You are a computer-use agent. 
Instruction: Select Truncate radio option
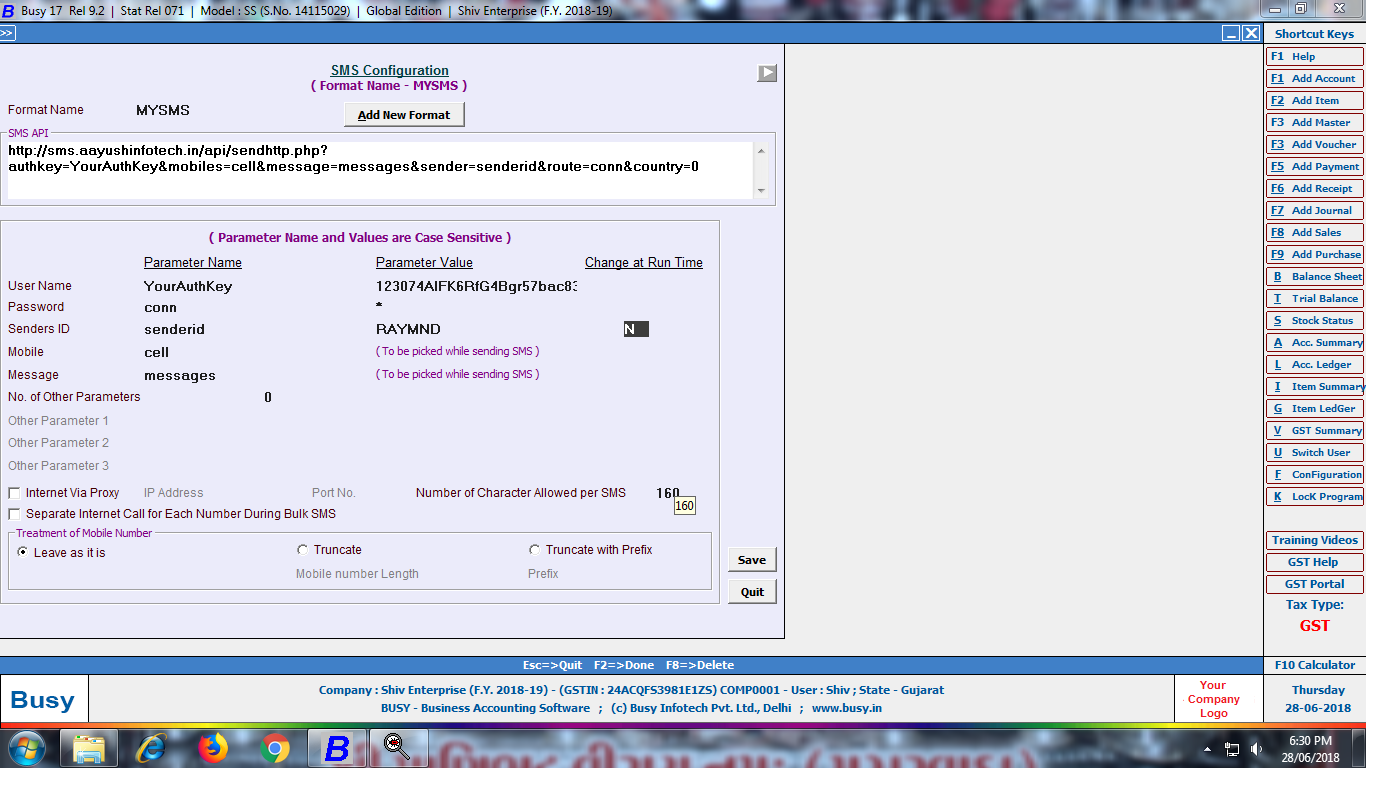coord(303,550)
